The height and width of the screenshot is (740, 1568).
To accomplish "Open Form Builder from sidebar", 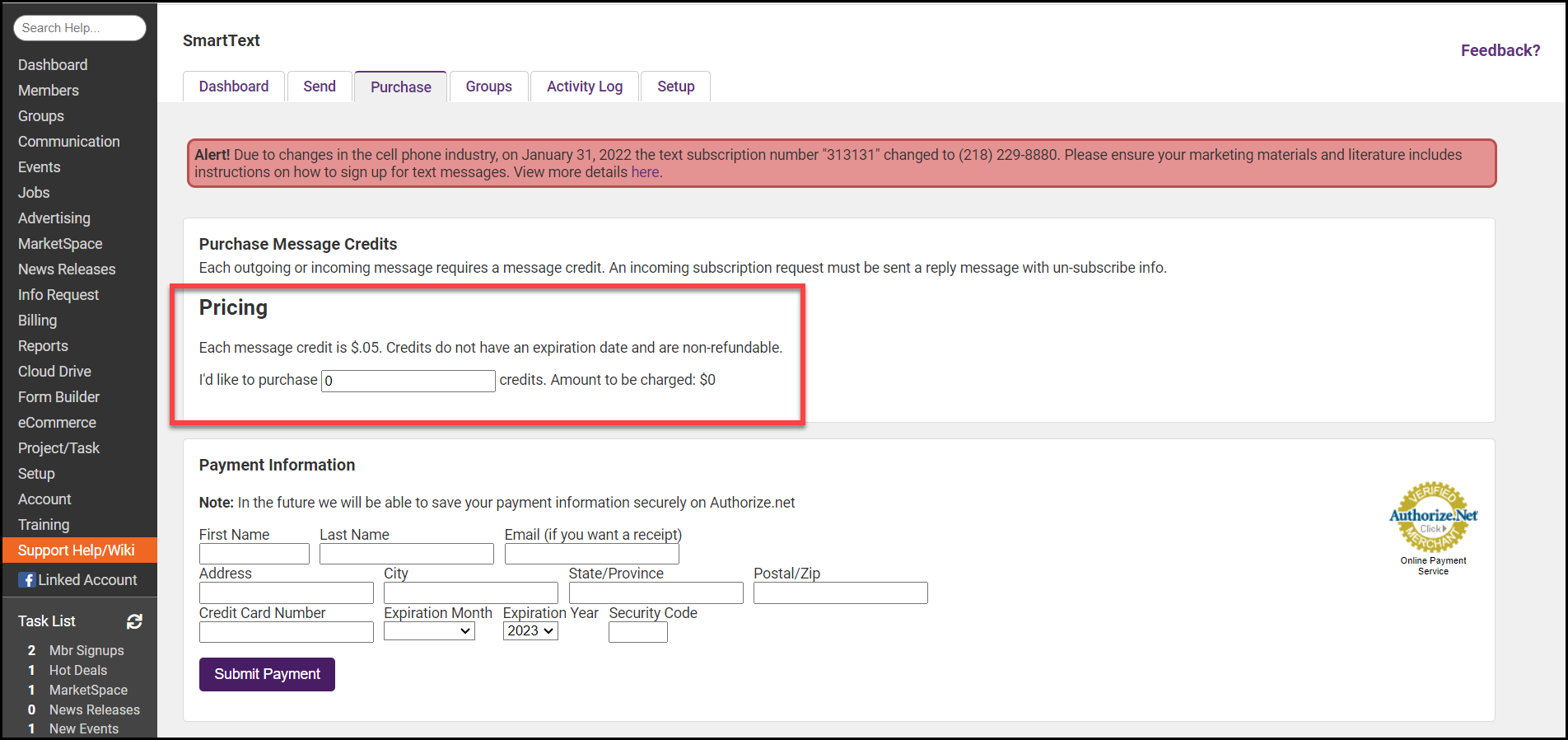I will [x=58, y=397].
